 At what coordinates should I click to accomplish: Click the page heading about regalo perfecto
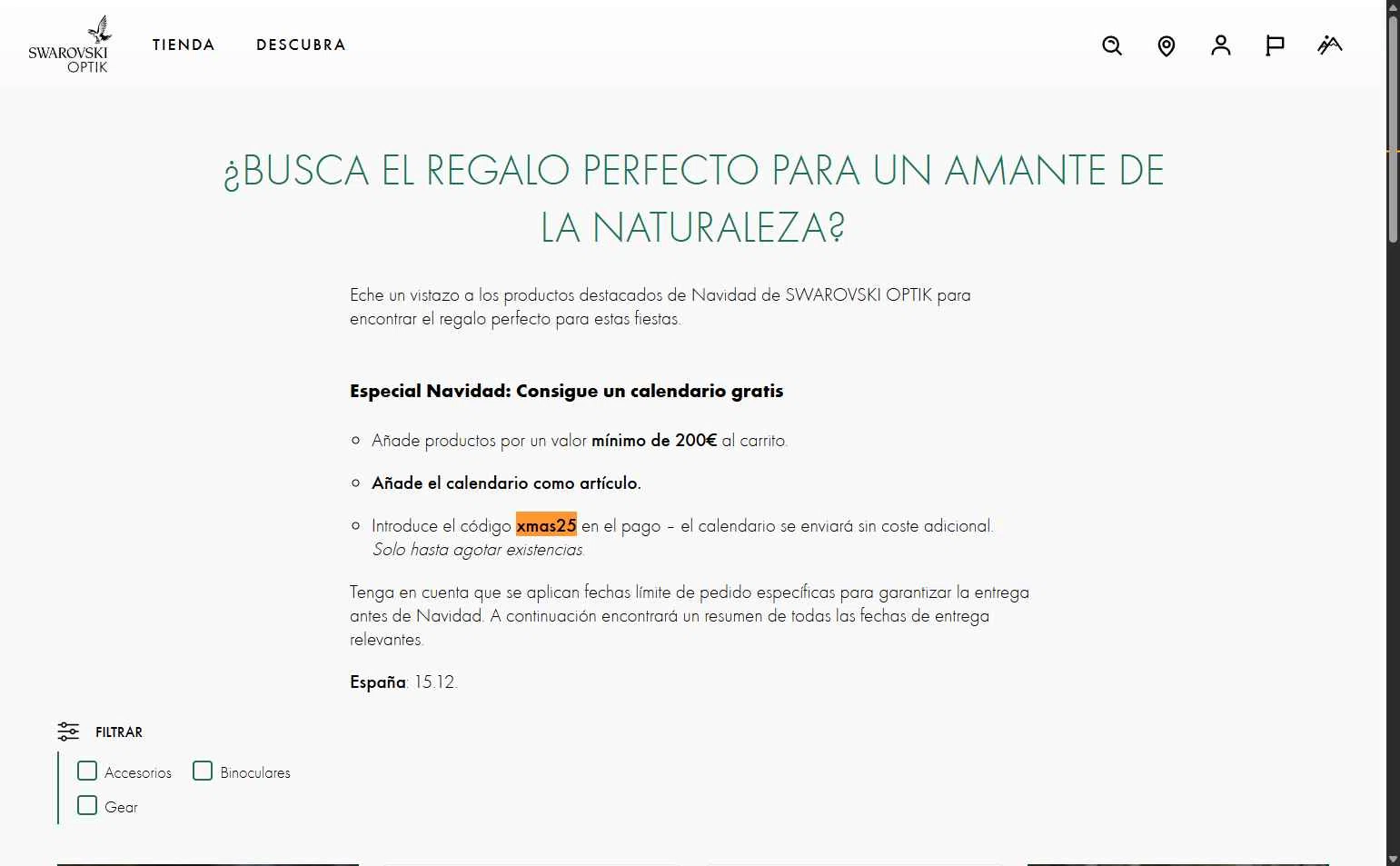[x=693, y=198]
